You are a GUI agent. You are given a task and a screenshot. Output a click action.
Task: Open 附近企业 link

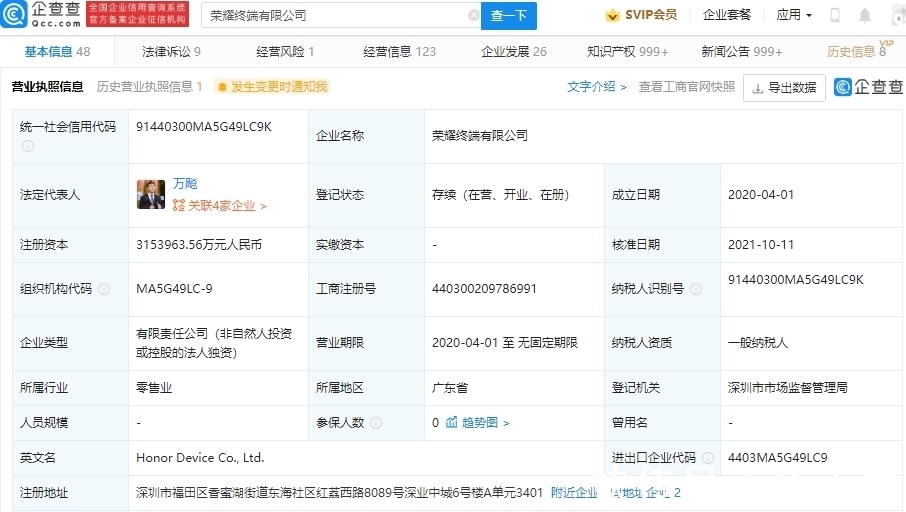[574, 492]
